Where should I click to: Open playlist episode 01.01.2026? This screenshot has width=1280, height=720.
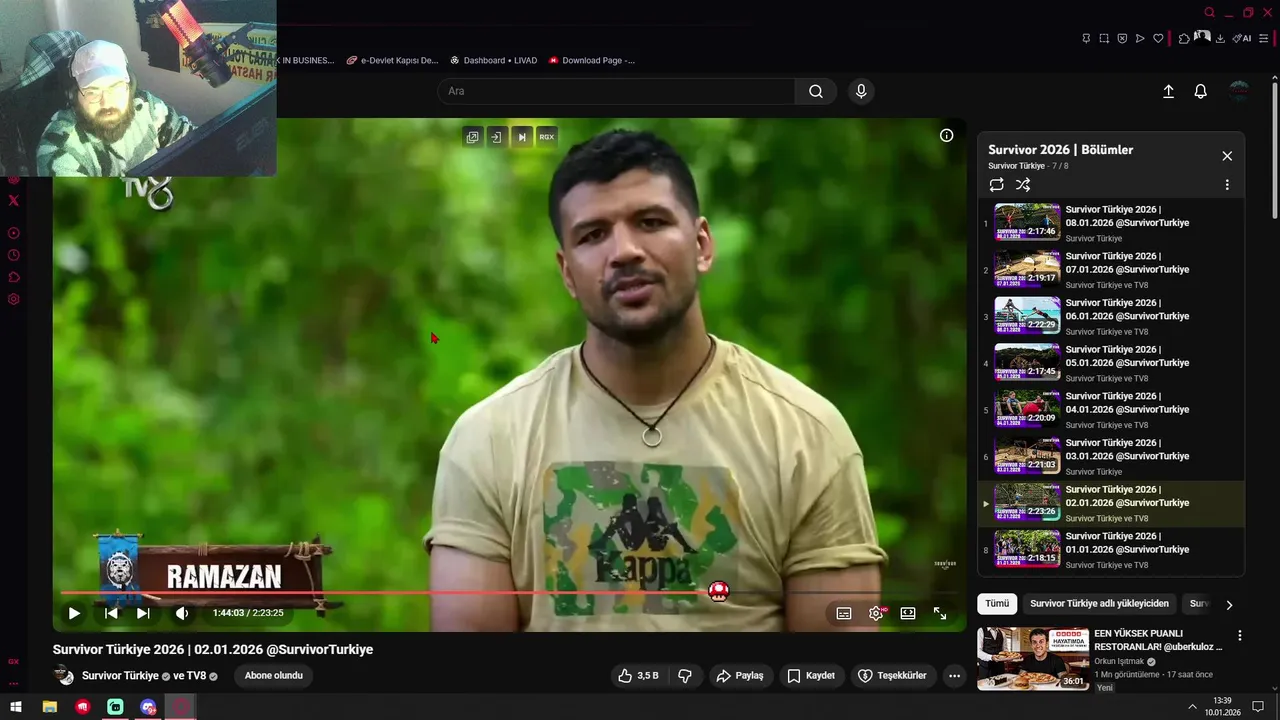click(1110, 550)
